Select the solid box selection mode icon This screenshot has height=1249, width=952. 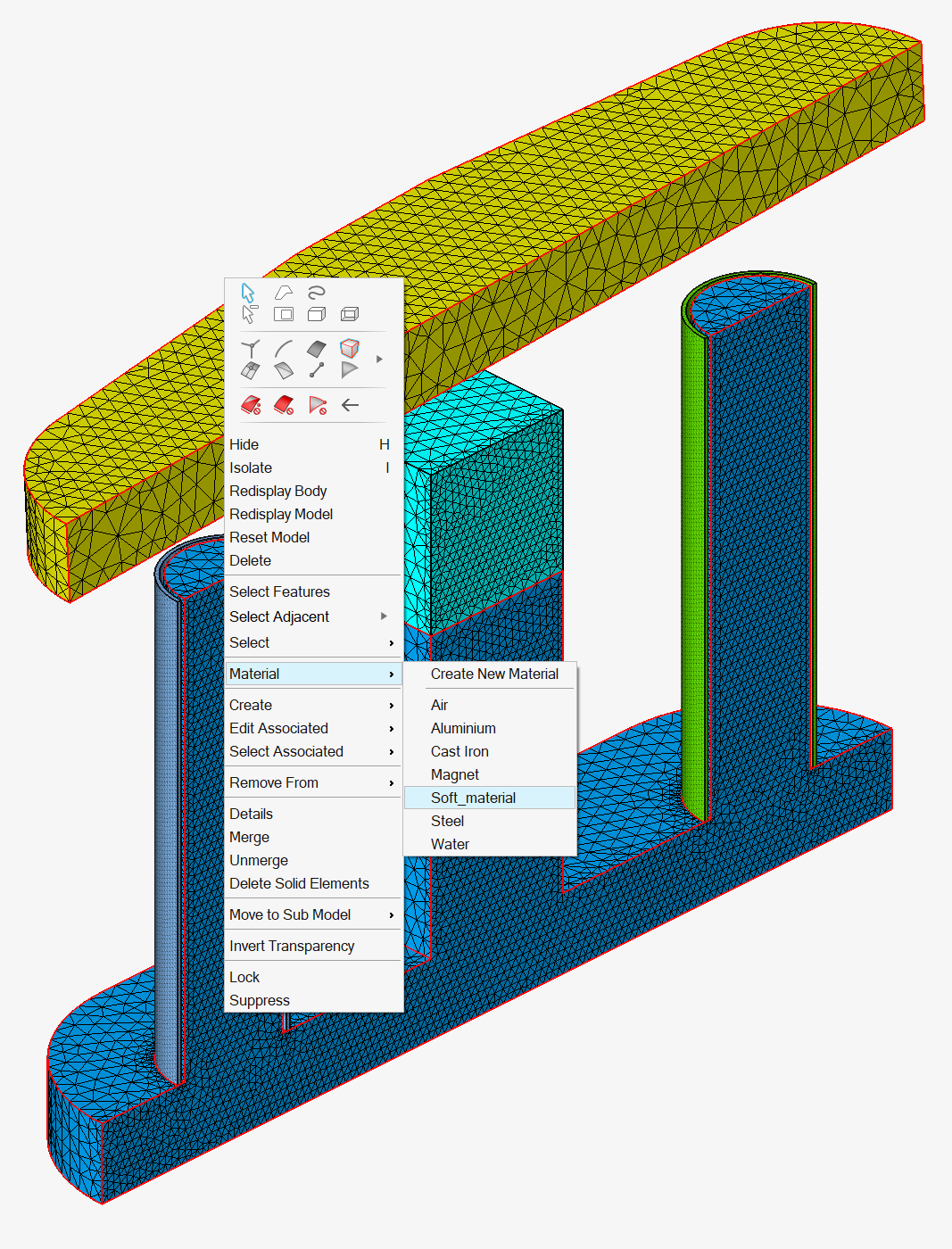pyautogui.click(x=316, y=314)
